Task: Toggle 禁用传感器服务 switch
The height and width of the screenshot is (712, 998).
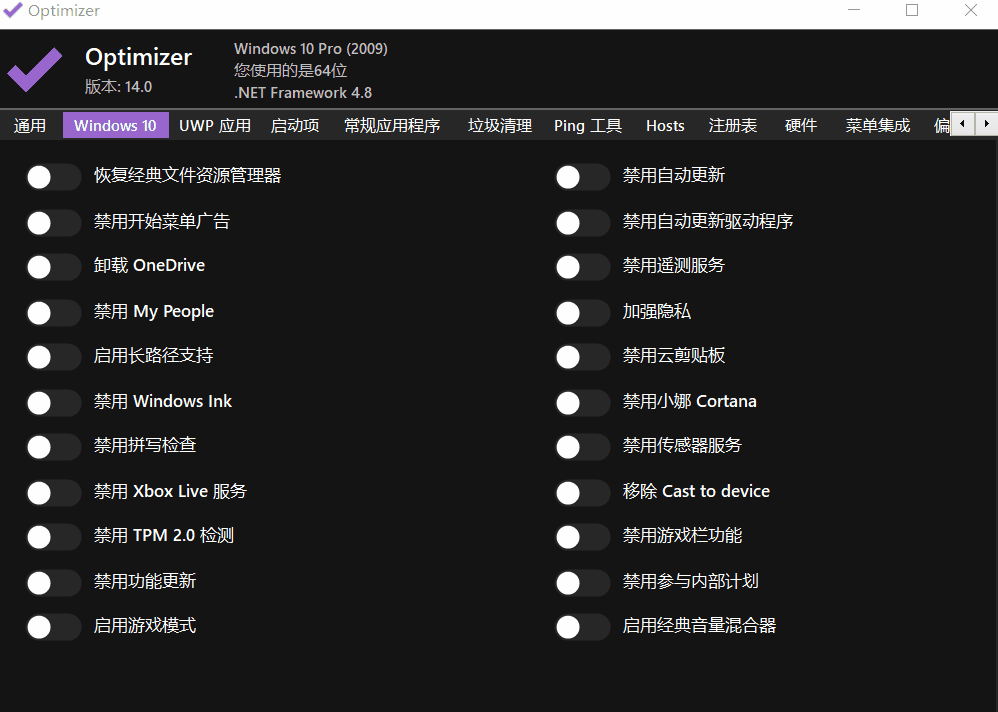Action: click(x=582, y=446)
